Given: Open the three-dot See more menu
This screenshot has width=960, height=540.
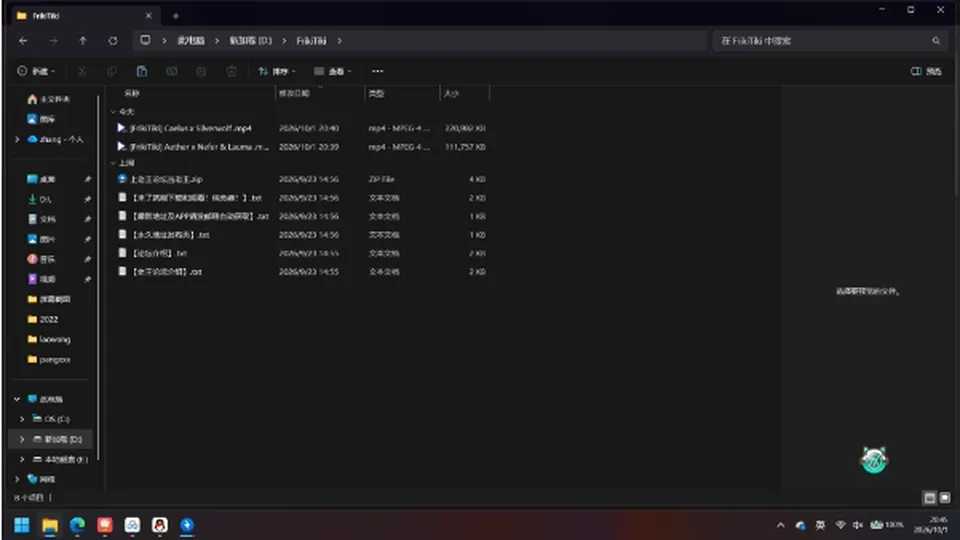Looking at the screenshot, I should pyautogui.click(x=378, y=71).
